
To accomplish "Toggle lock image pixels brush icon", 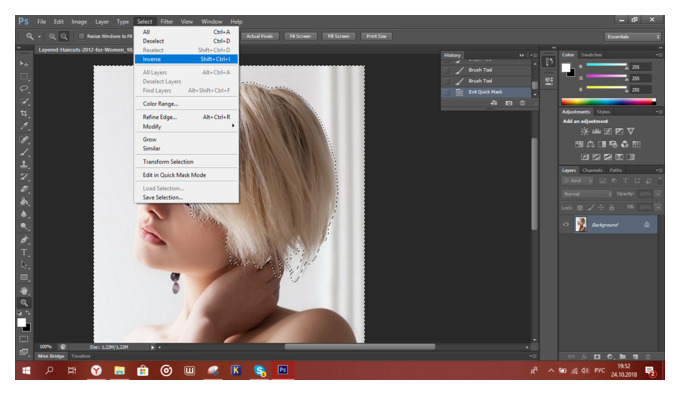I will click(x=590, y=208).
